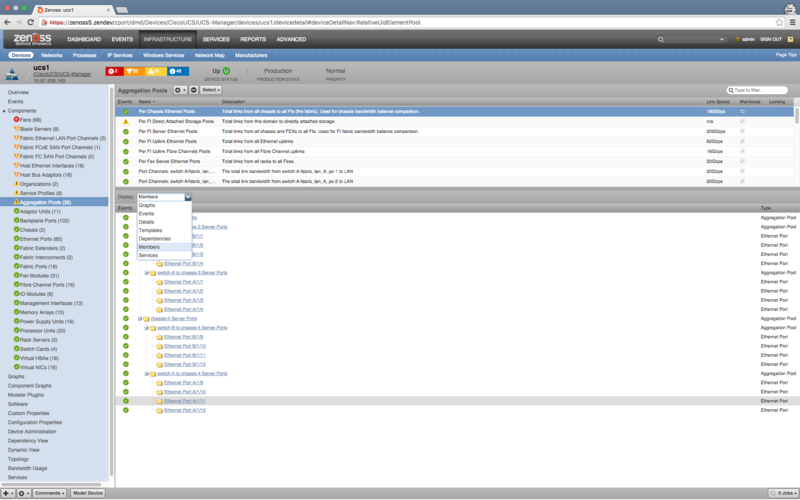Click the folder icon beside chassis-4 Server Ports
Screen dimensions: 800x500
(146, 318)
